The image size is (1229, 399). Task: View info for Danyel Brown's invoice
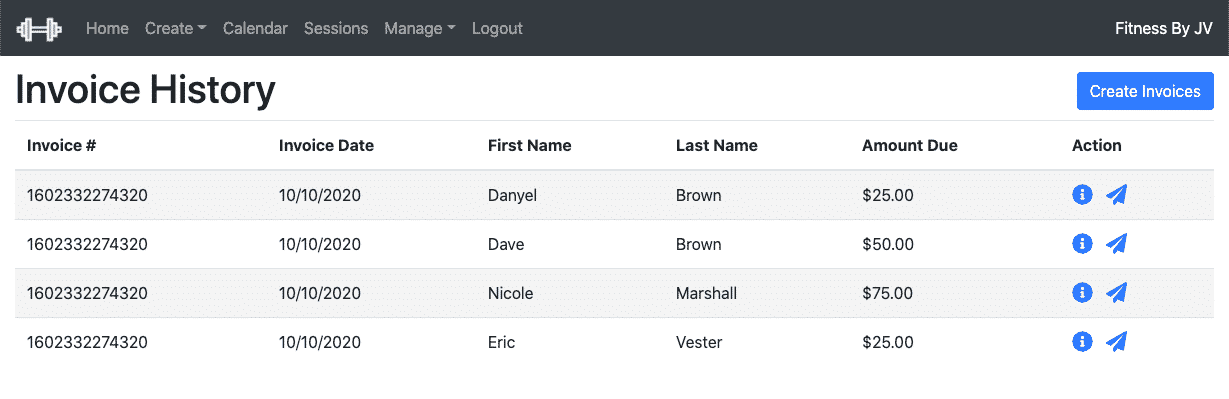[x=1081, y=195]
